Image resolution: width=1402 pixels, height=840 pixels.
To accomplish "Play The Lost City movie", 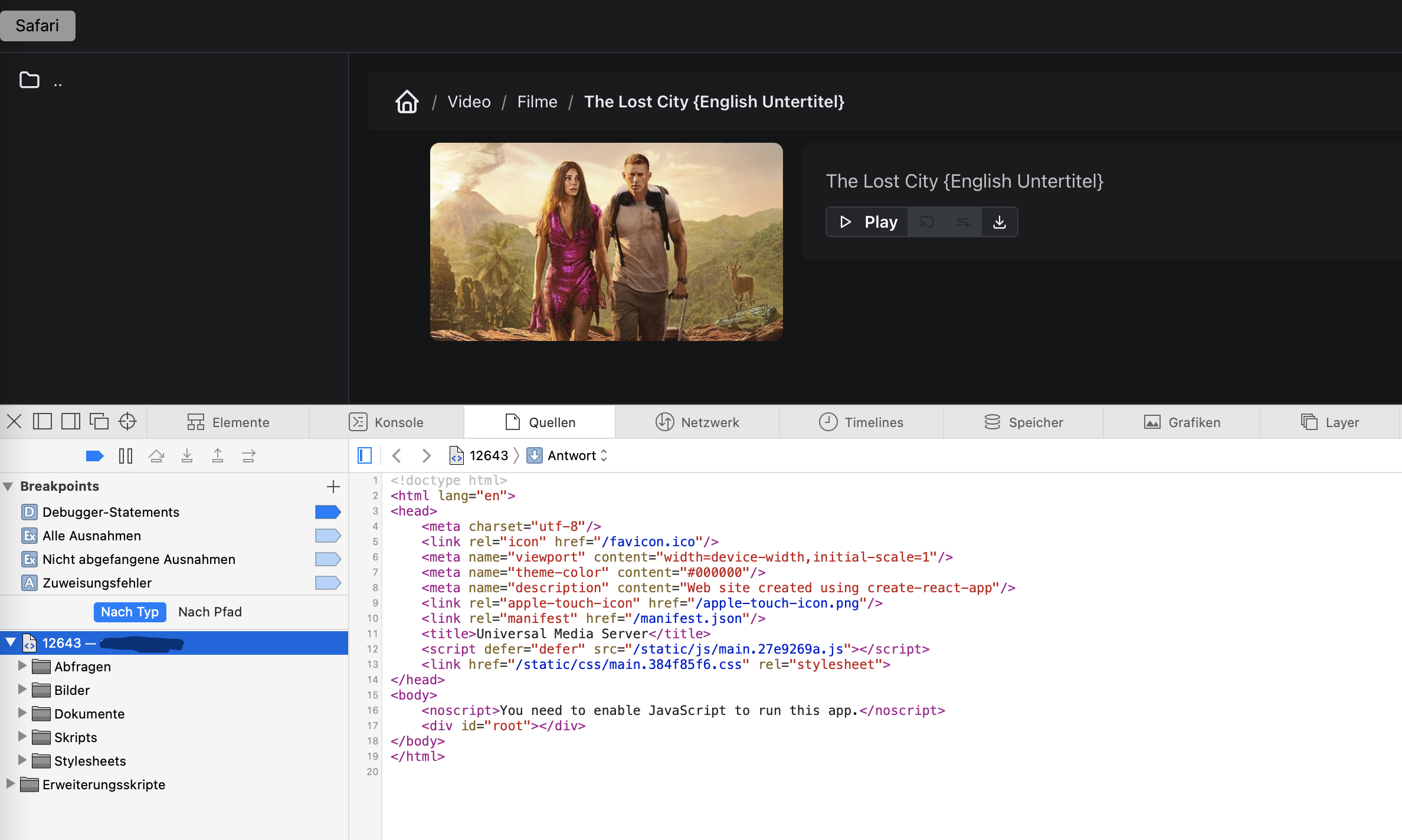I will [867, 222].
